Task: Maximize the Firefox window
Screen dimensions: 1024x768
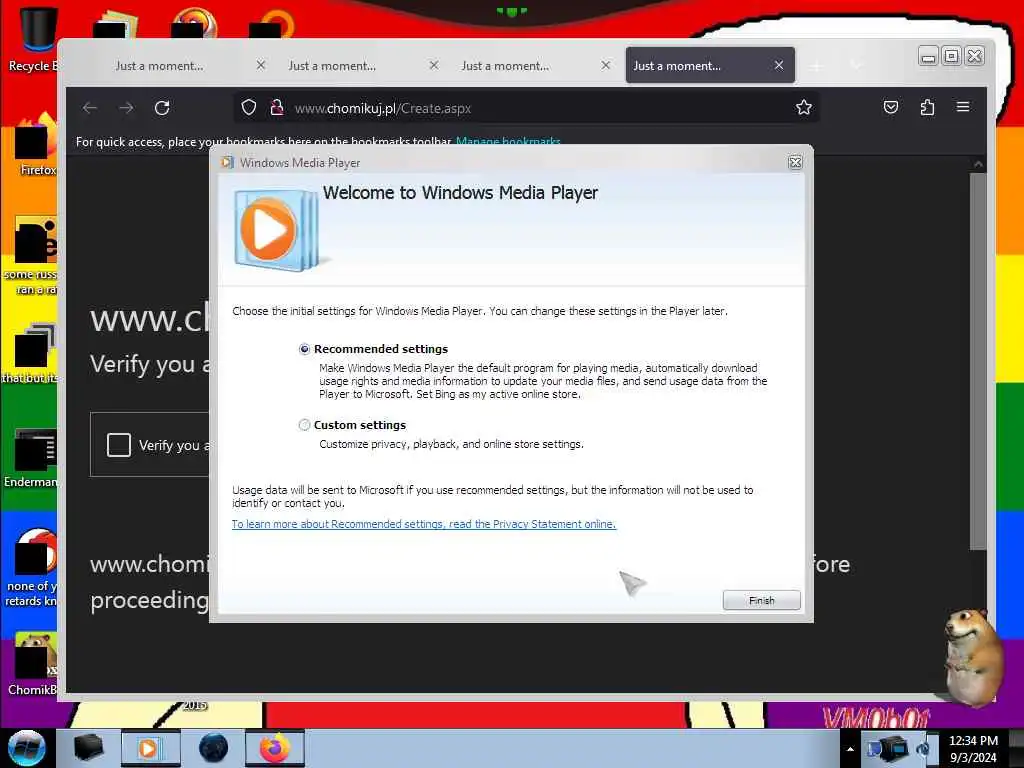Action: pos(952,56)
